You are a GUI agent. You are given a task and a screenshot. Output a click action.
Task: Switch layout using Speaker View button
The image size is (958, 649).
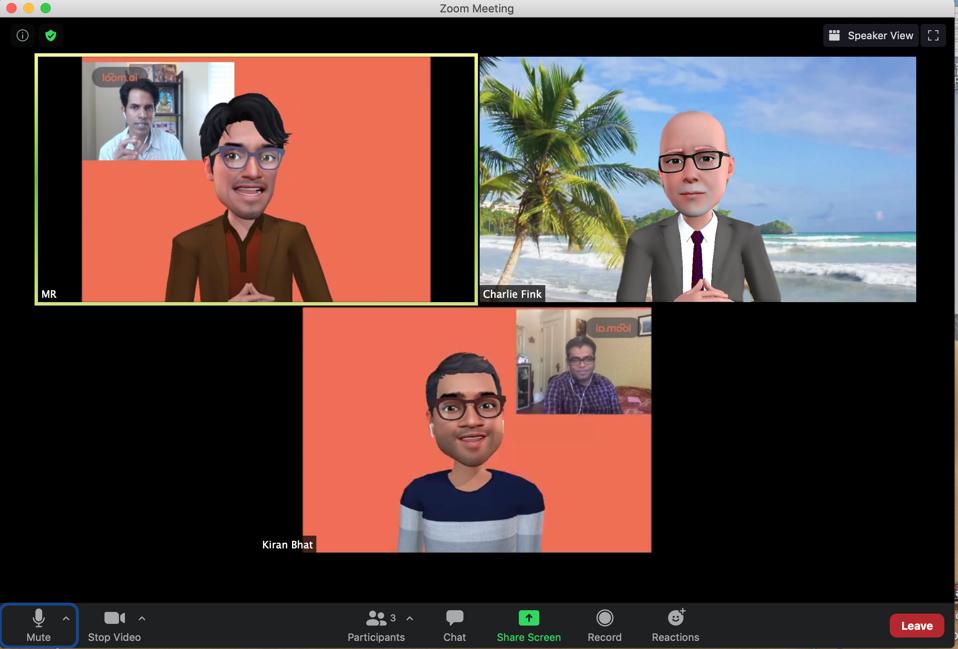click(x=870, y=35)
